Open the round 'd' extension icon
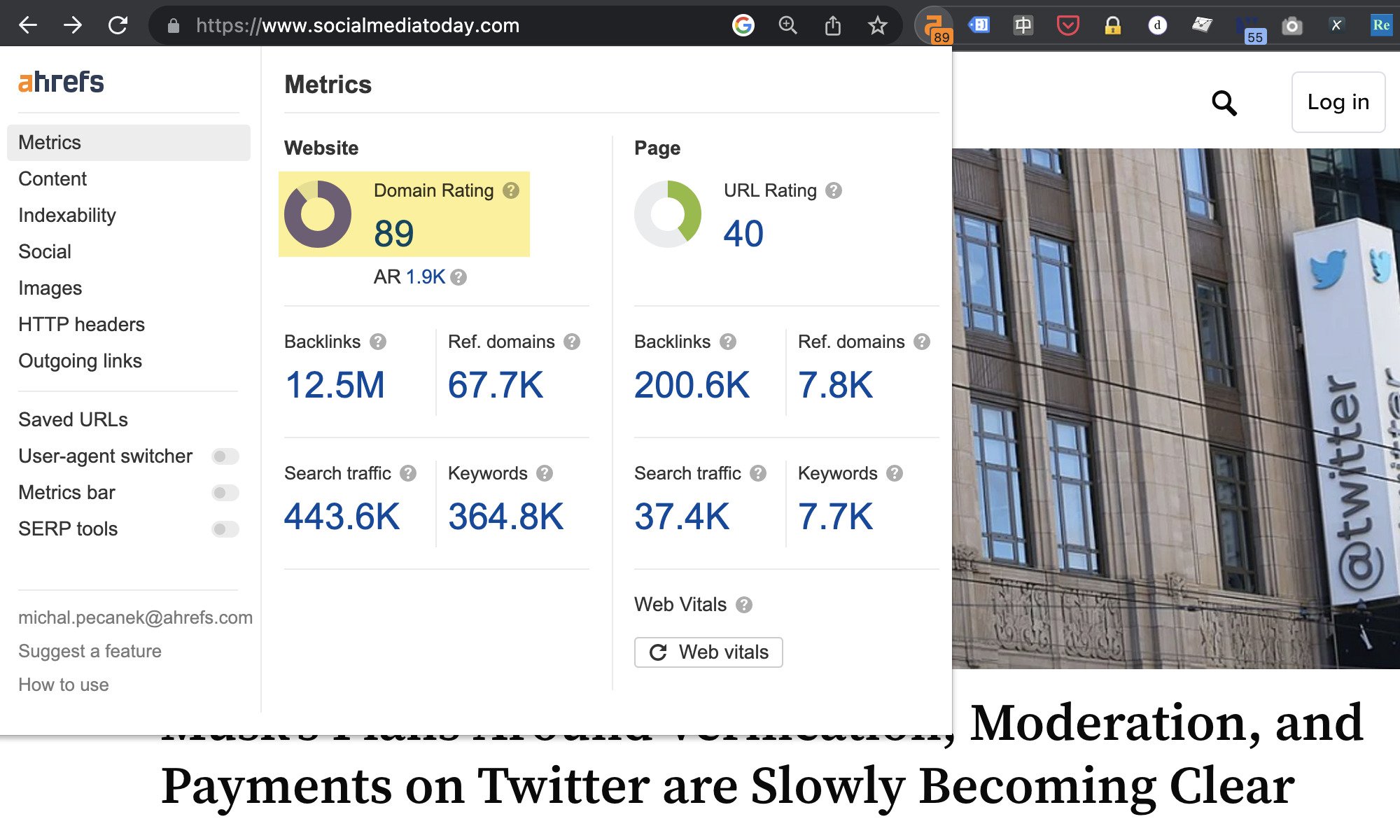 [x=1158, y=26]
